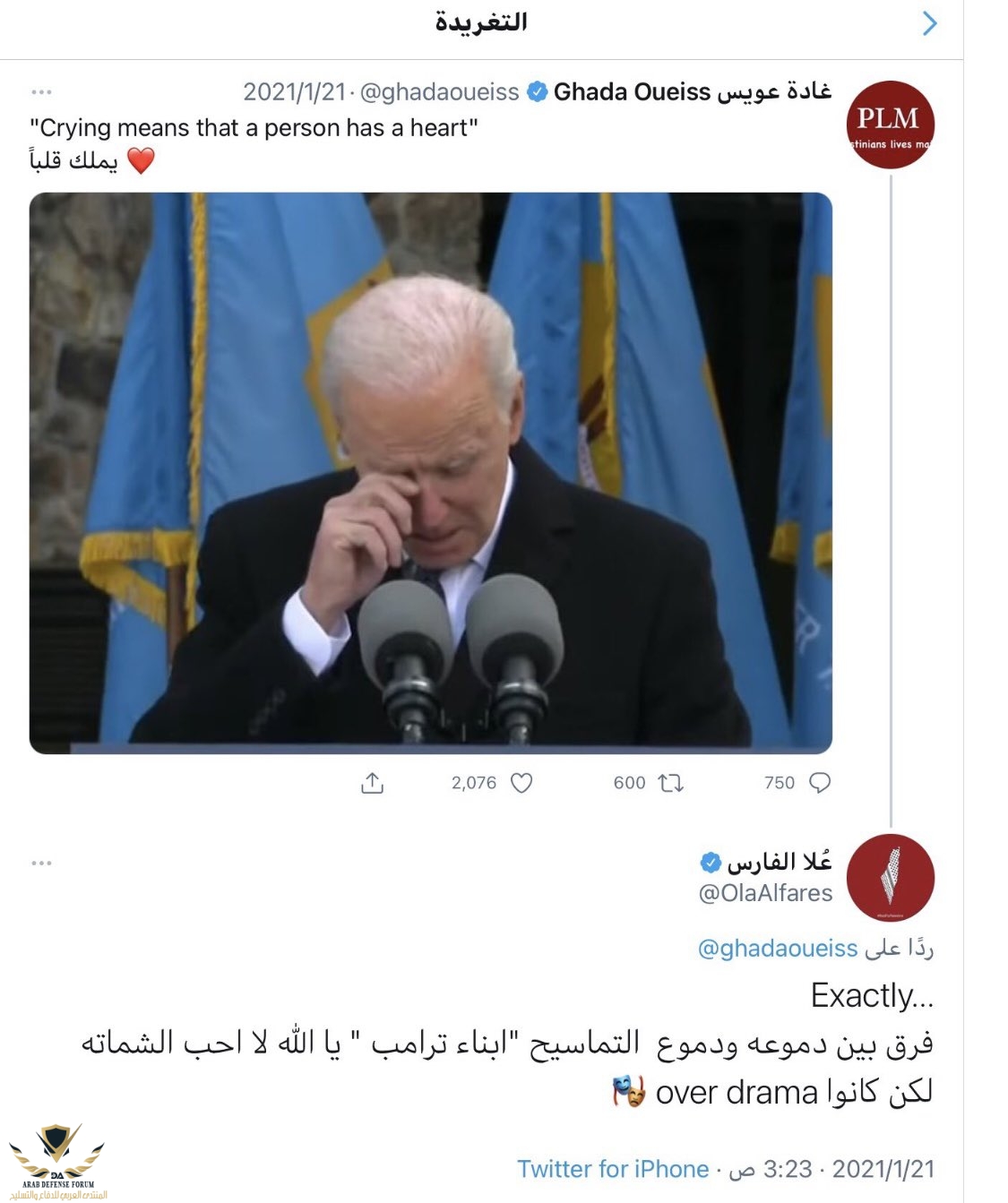The width and height of the screenshot is (1008, 1203).
Task: Open the @OlaAlfares handle
Action: click(766, 893)
